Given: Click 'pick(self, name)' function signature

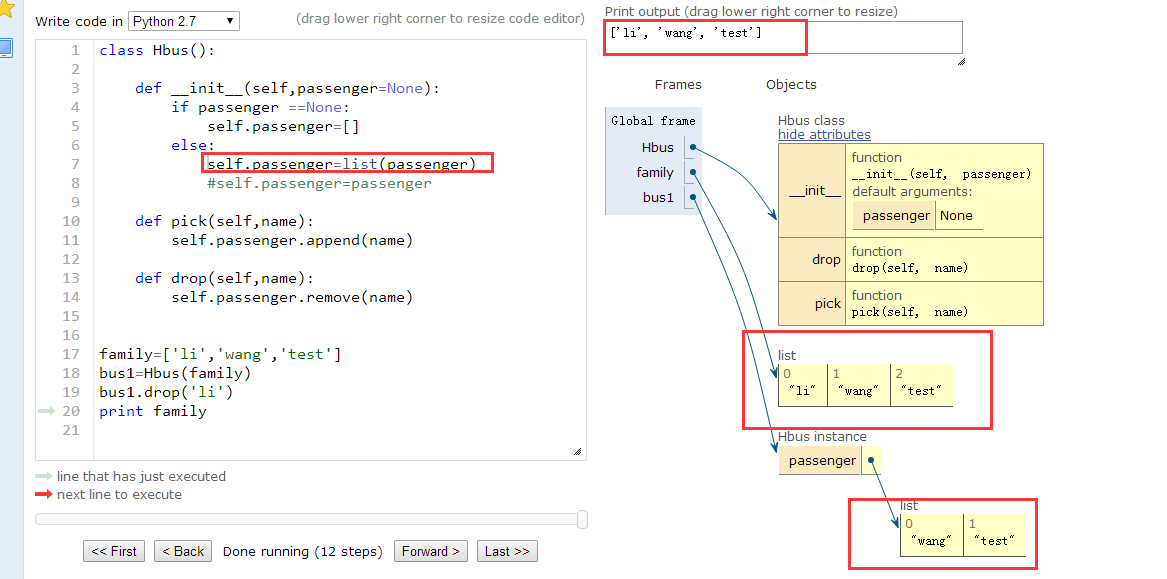Looking at the screenshot, I should coord(910,312).
